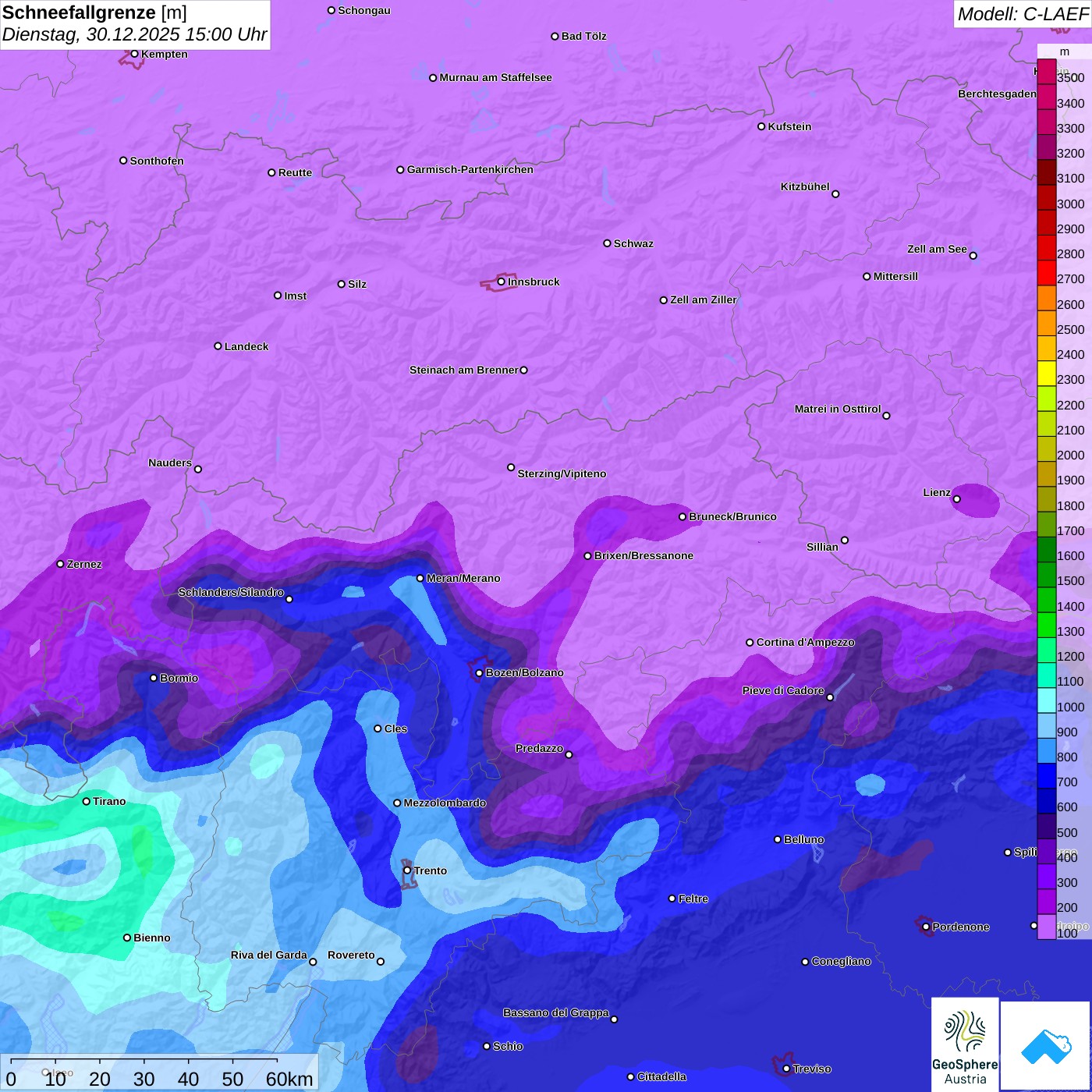
Task: Click the Landeck city marker dot
Action: (218, 346)
